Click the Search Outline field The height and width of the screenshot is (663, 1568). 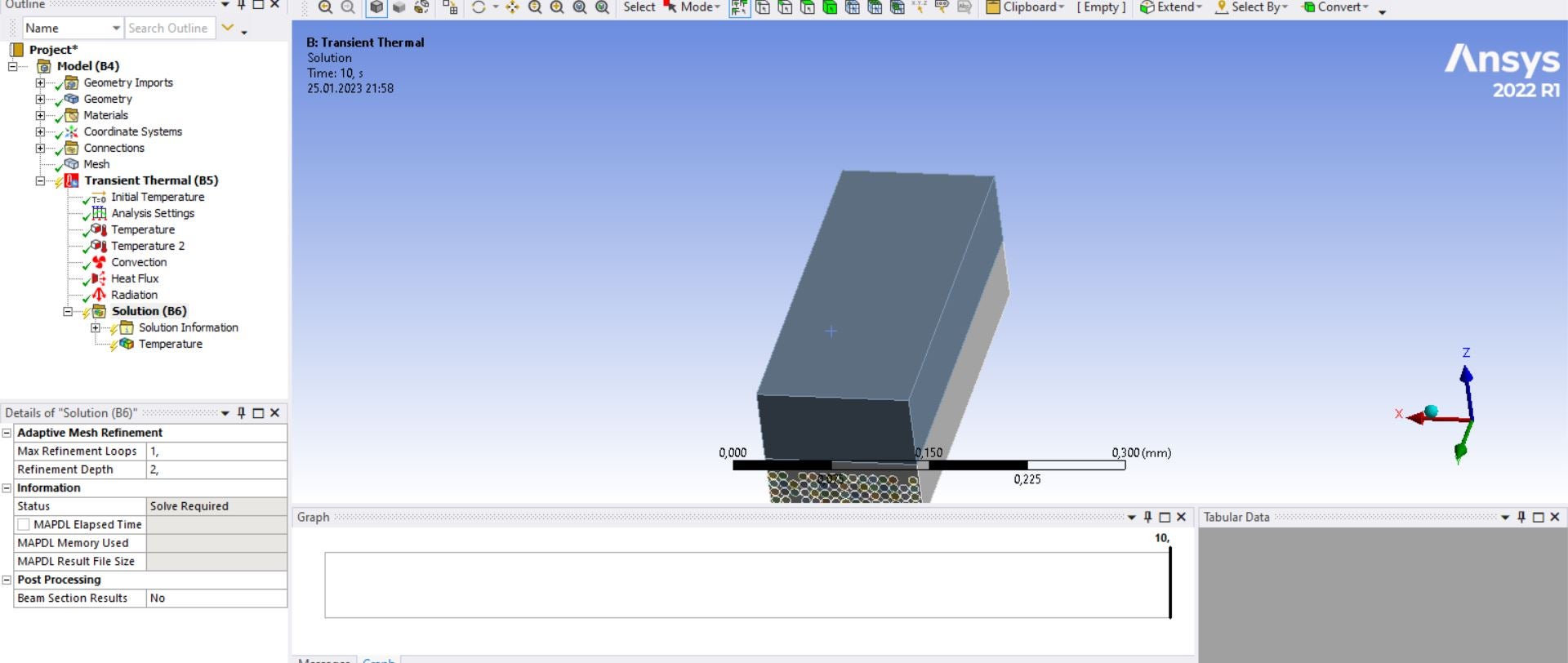(170, 28)
